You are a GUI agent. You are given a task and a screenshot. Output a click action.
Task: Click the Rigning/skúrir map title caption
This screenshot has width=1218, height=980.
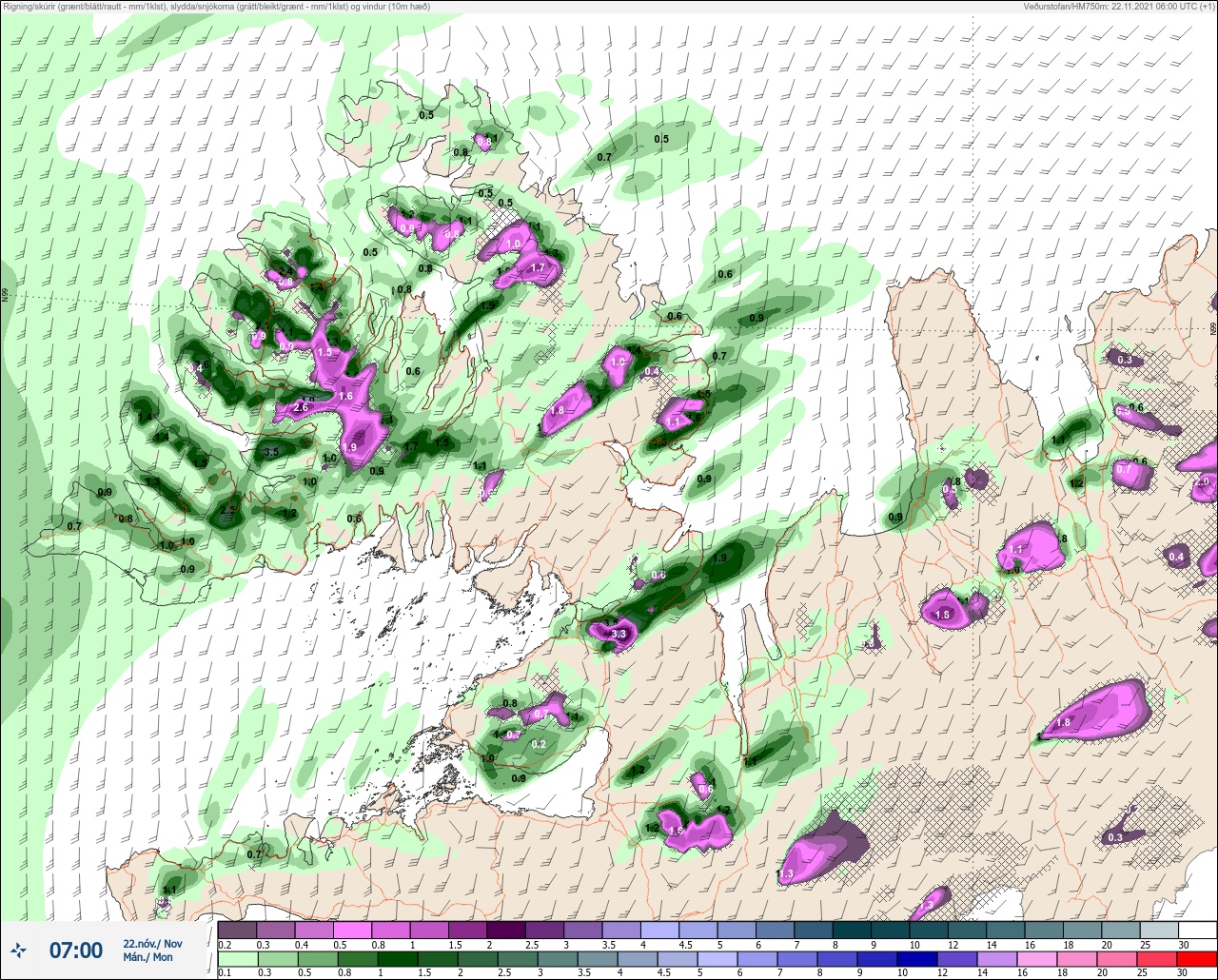[x=216, y=7]
